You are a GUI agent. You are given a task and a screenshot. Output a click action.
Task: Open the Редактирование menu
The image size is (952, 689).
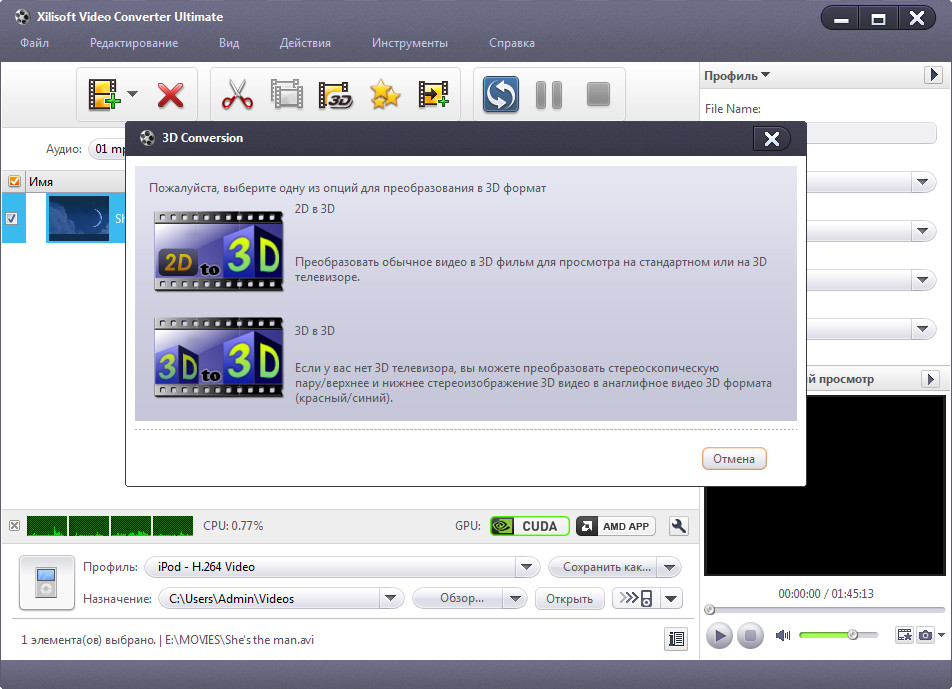click(x=134, y=43)
